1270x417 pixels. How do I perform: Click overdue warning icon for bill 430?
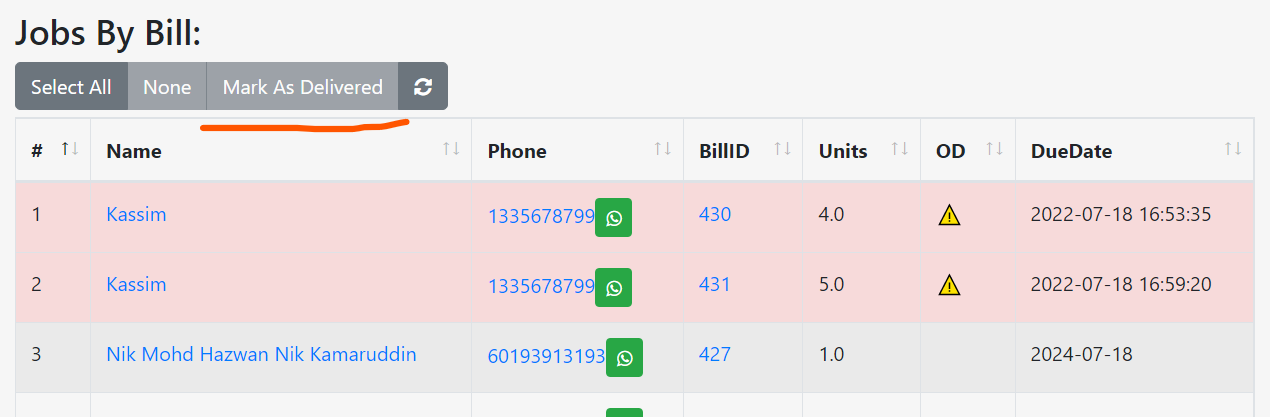(x=949, y=215)
